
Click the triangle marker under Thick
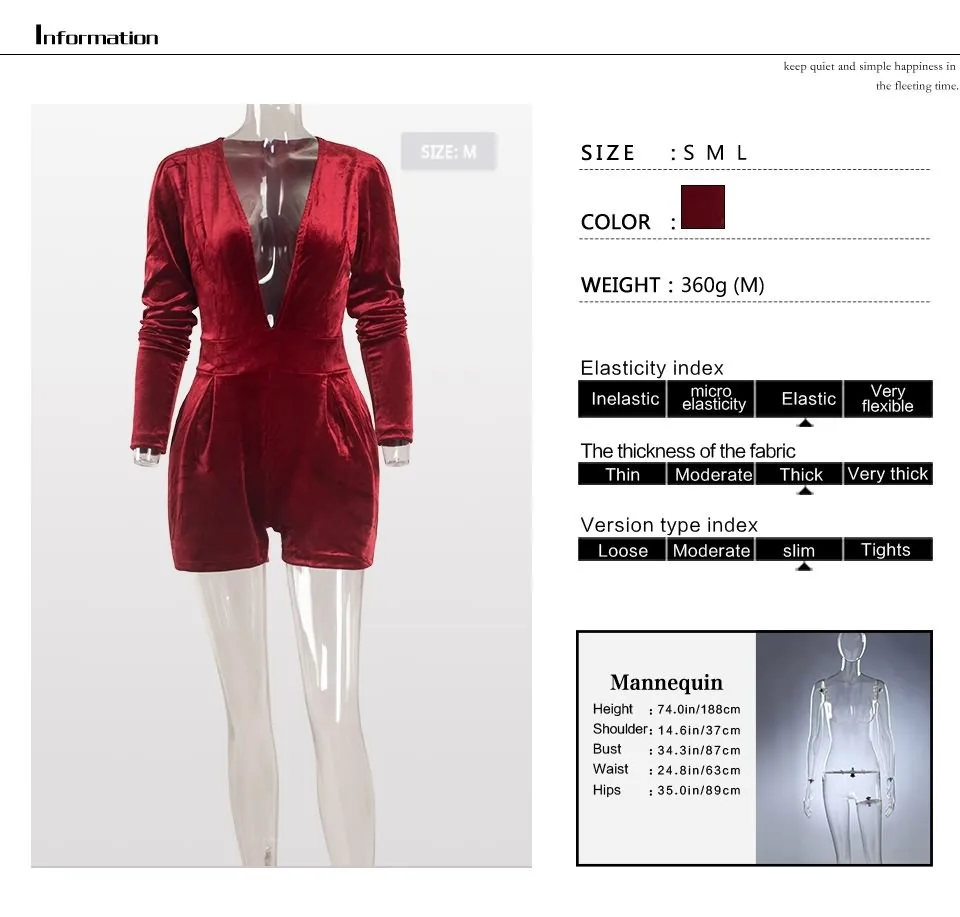click(x=805, y=491)
